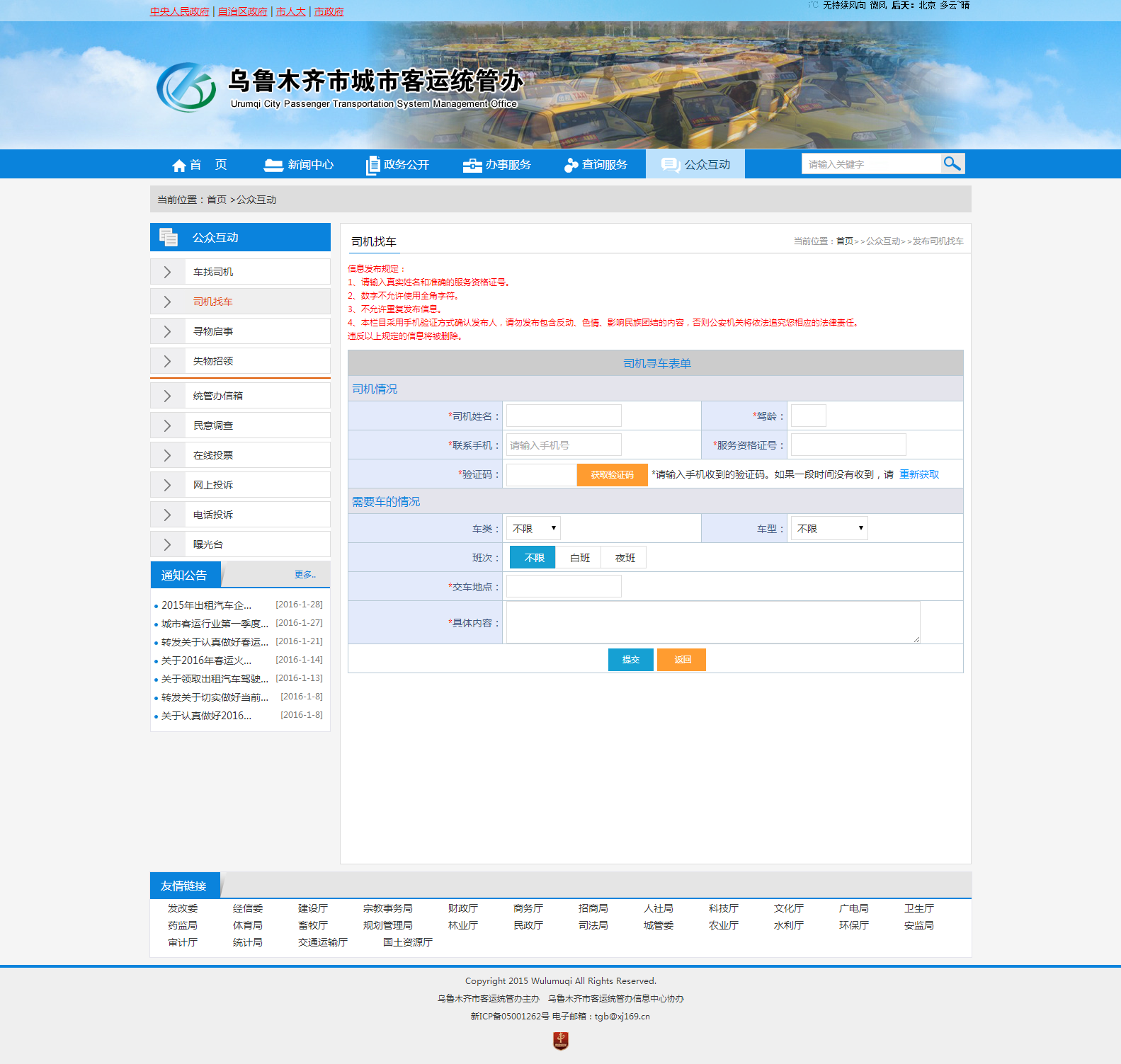Click the blue 提交 submit button

point(630,660)
